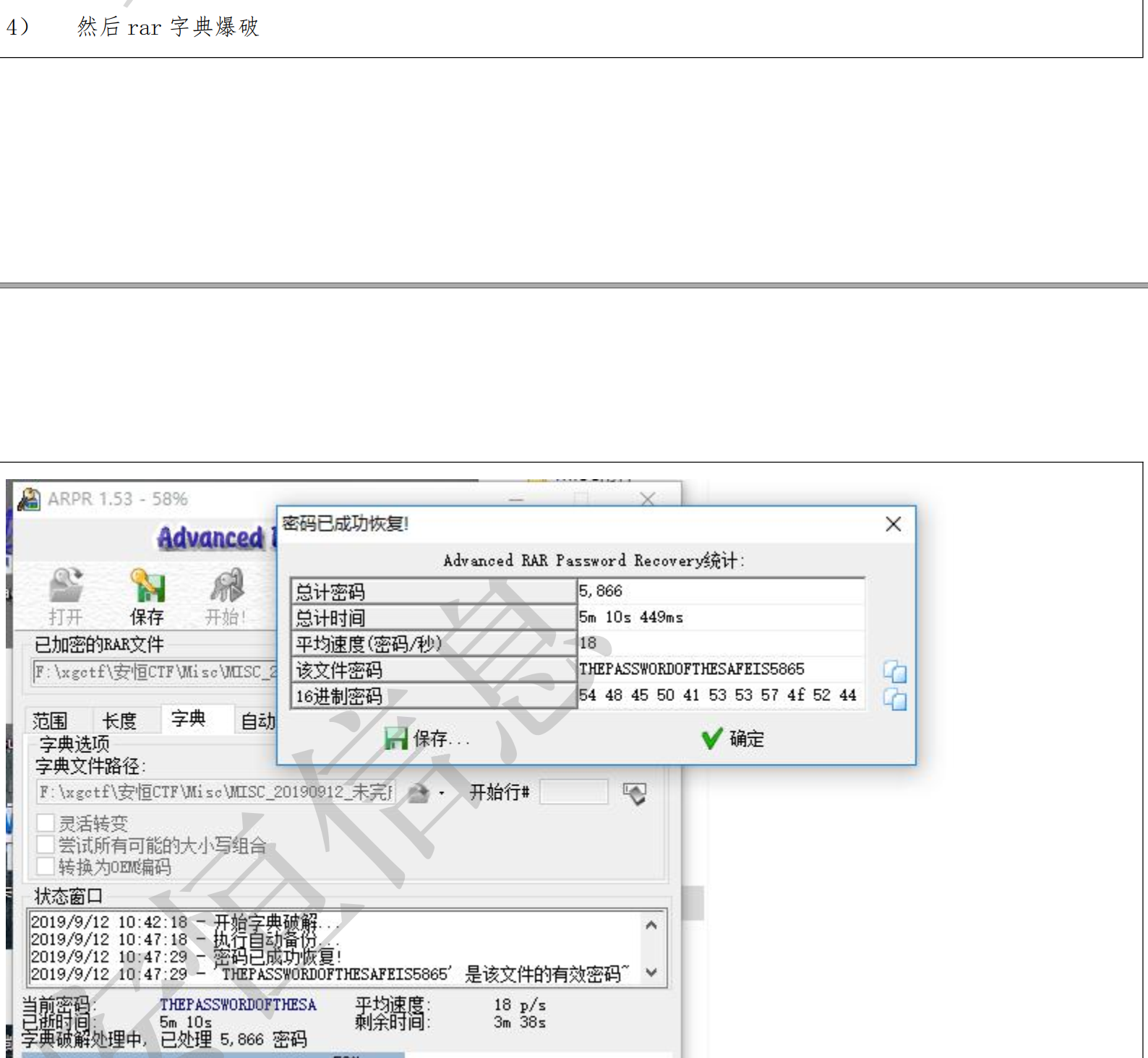Click the 开始行# input box
Viewport: 1148px width, 1058px height.
(x=574, y=792)
